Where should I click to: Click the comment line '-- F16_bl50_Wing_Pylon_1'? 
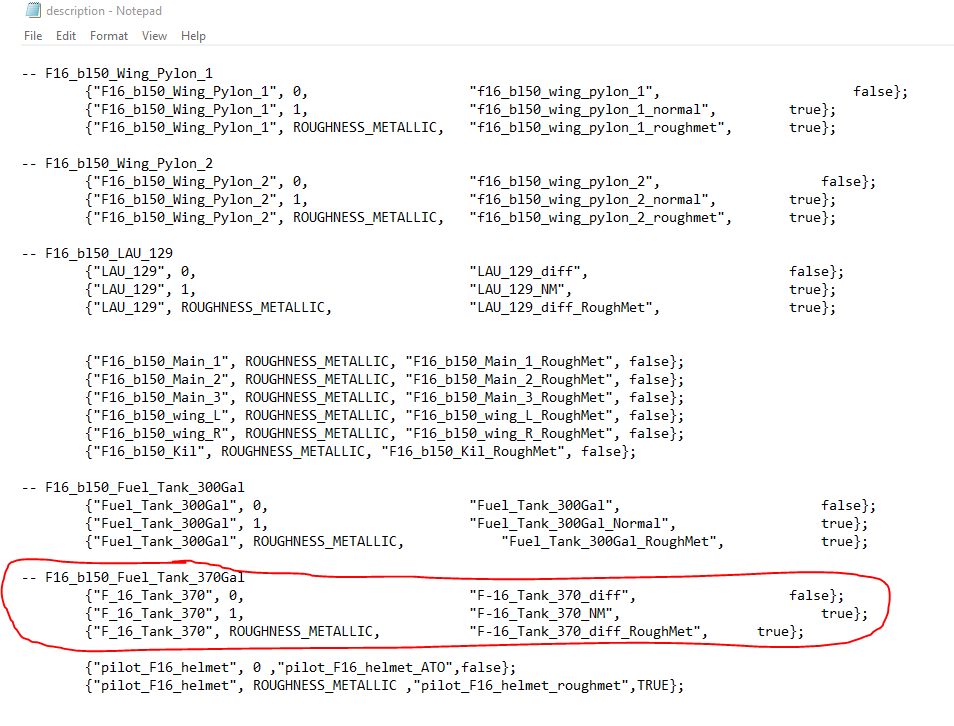(x=117, y=74)
